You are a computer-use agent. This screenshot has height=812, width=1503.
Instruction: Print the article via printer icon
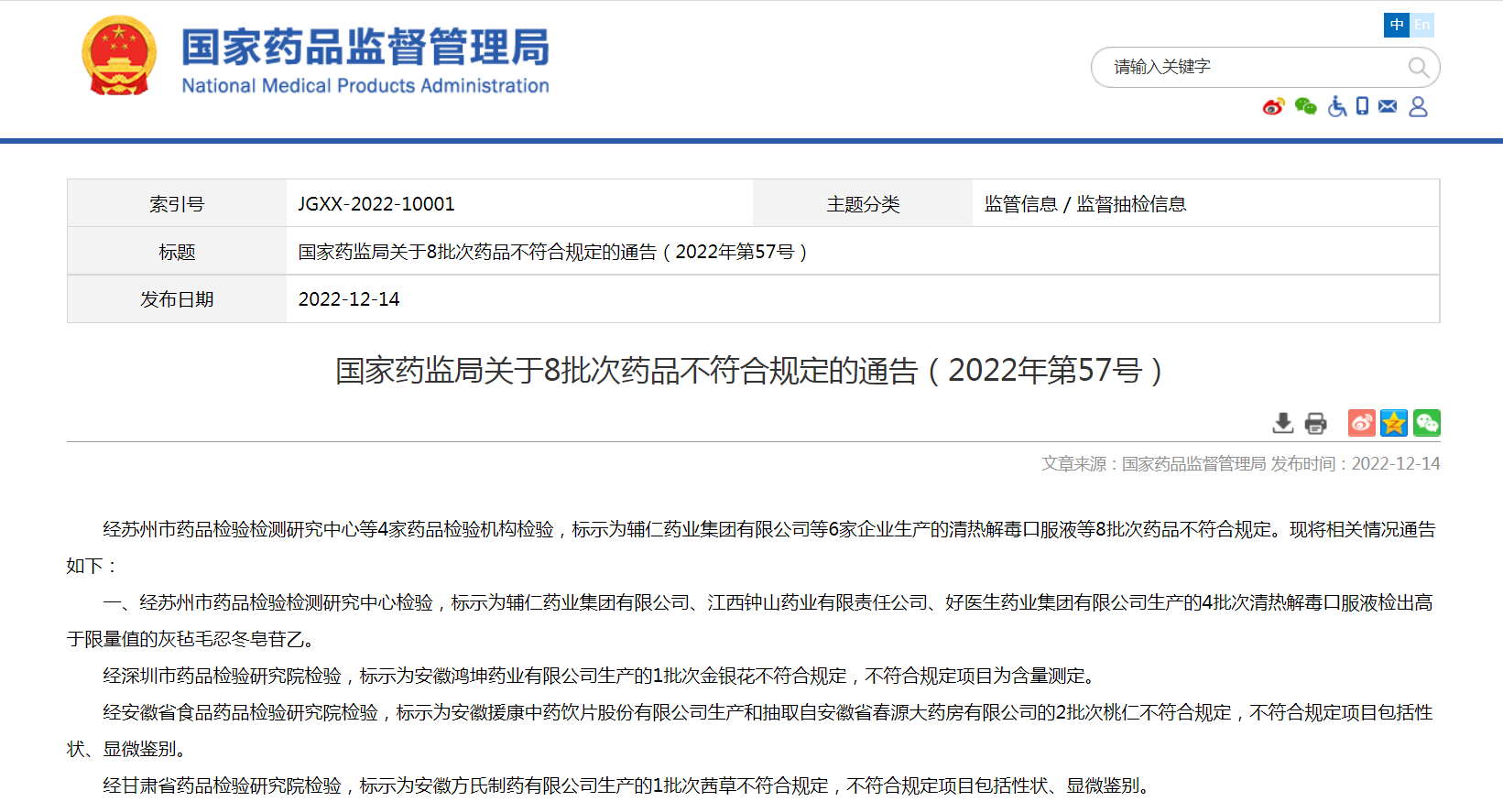pos(1315,423)
